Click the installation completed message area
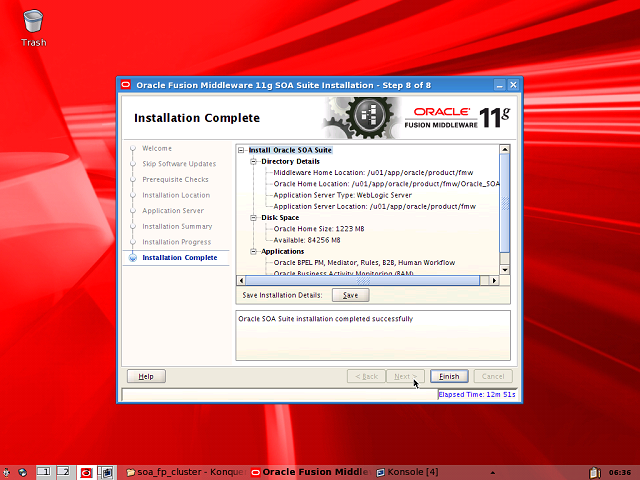Viewport: 640px width, 480px height. point(373,336)
